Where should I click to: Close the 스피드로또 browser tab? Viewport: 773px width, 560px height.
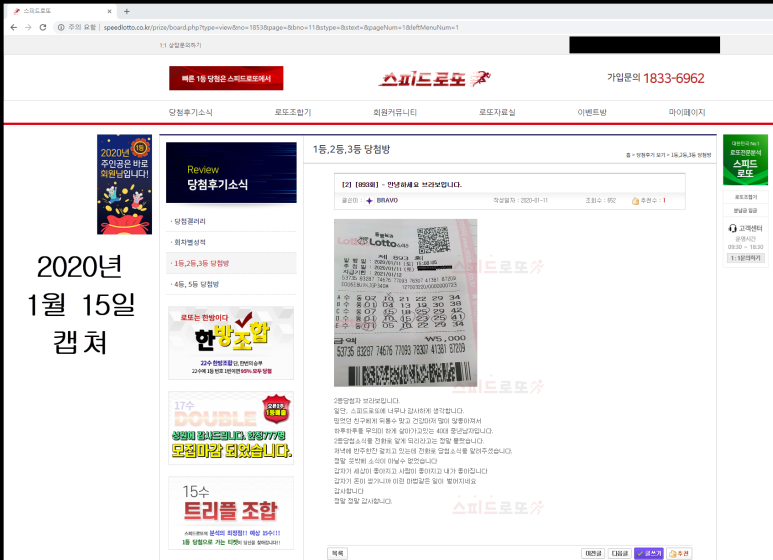click(109, 11)
